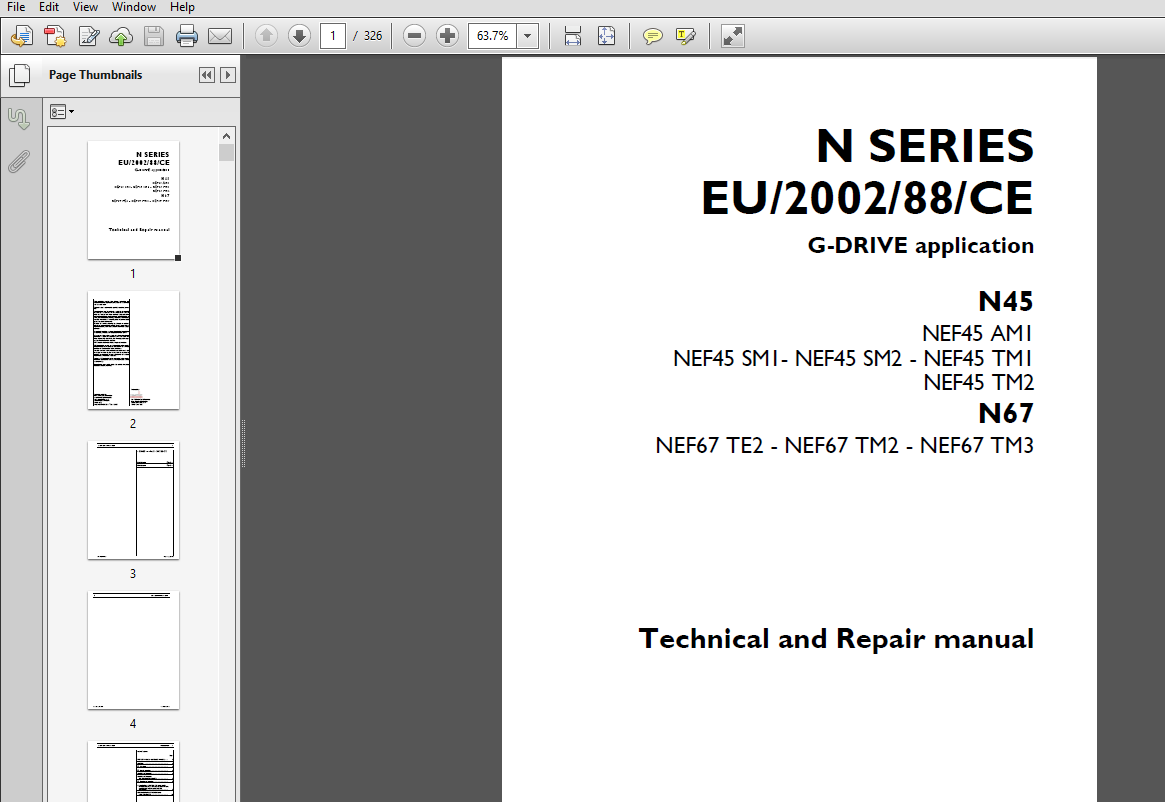Open the Edit menu

pos(49,7)
